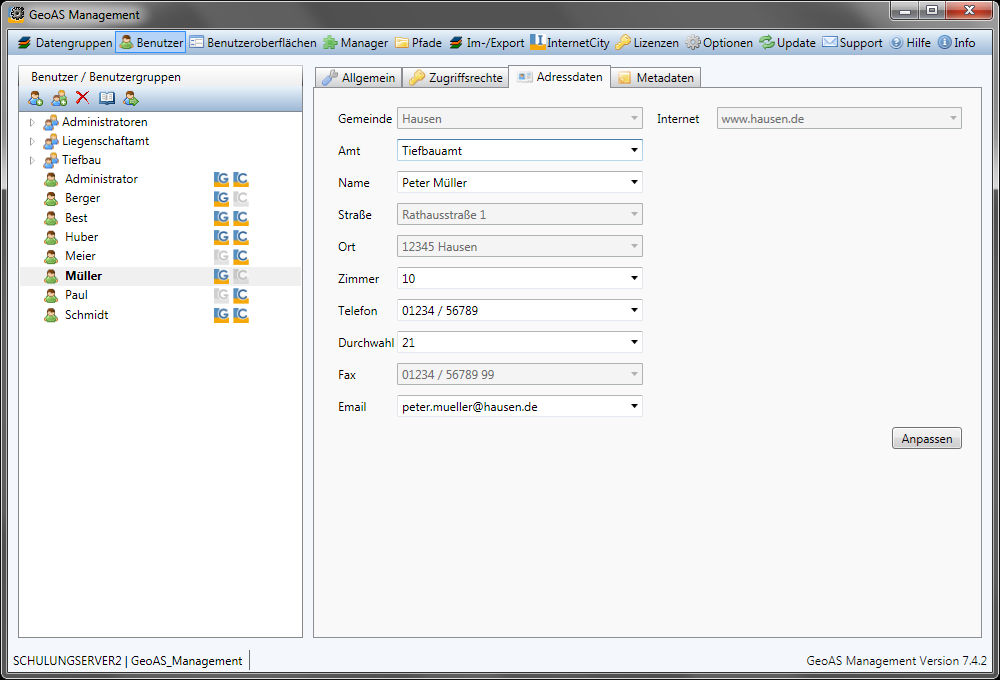Toggle the G license icon for Paul
1000x680 pixels.
point(221,295)
